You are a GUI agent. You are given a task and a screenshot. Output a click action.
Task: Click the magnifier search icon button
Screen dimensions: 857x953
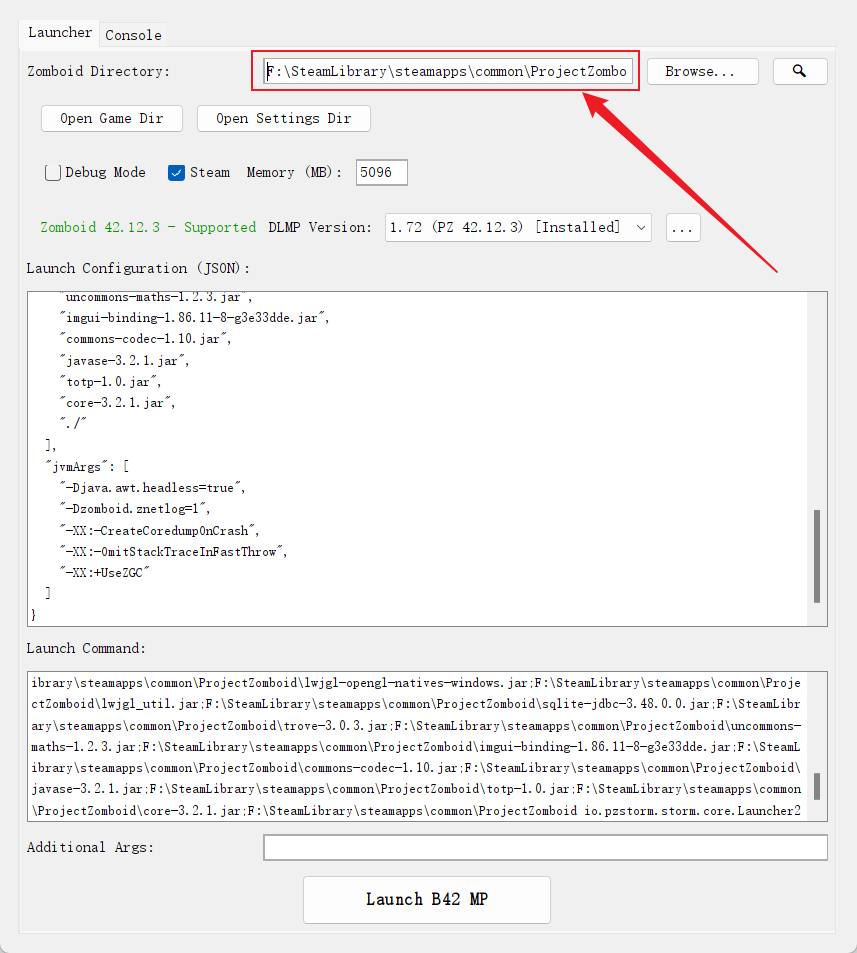point(799,72)
